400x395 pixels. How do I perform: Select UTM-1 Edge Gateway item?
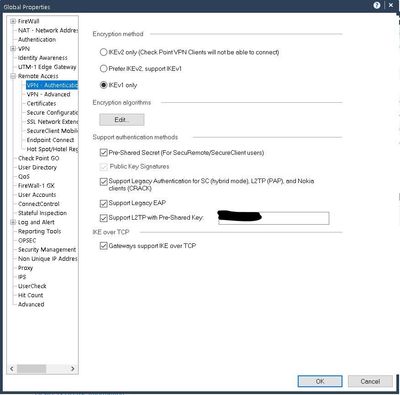click(x=47, y=67)
